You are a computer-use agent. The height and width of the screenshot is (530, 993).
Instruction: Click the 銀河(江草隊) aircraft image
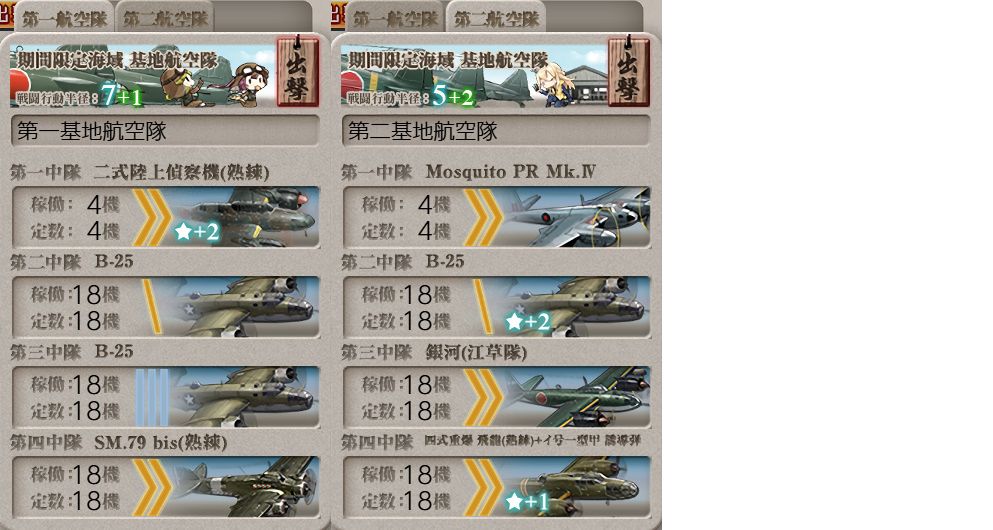tap(578, 397)
